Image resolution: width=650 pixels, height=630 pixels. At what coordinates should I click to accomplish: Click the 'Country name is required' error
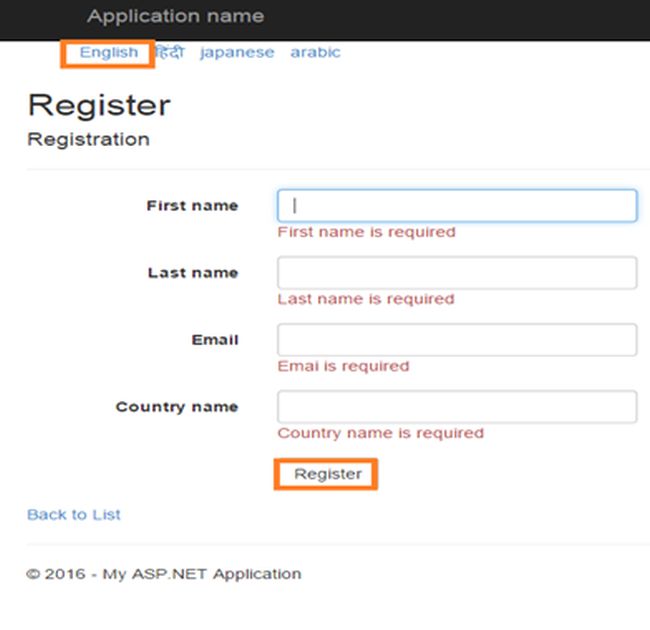pos(380,433)
